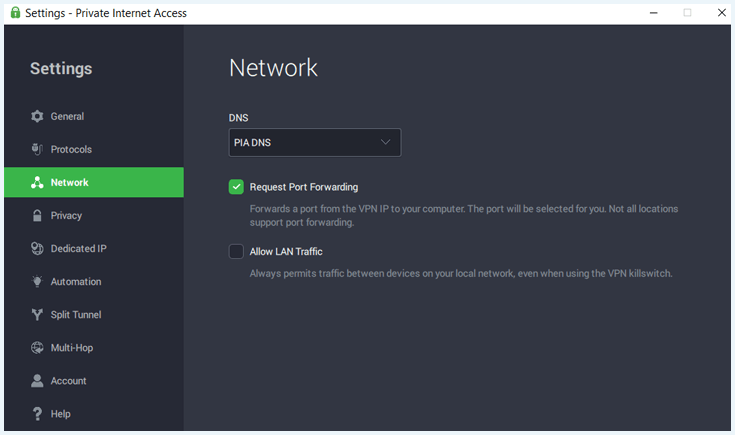735x435 pixels.
Task: Click the Request Port Forwarding label
Action: coord(304,187)
